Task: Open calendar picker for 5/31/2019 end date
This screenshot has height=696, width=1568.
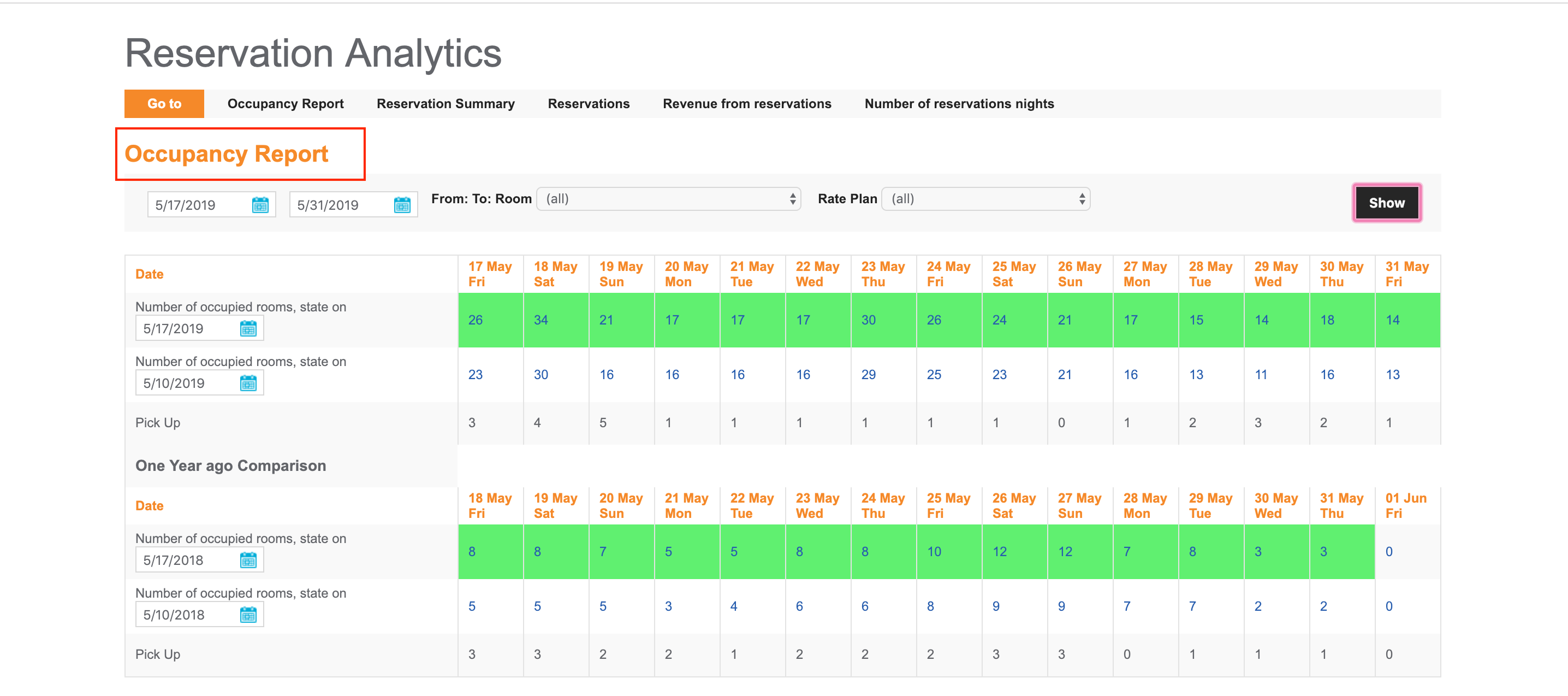Action: point(402,205)
